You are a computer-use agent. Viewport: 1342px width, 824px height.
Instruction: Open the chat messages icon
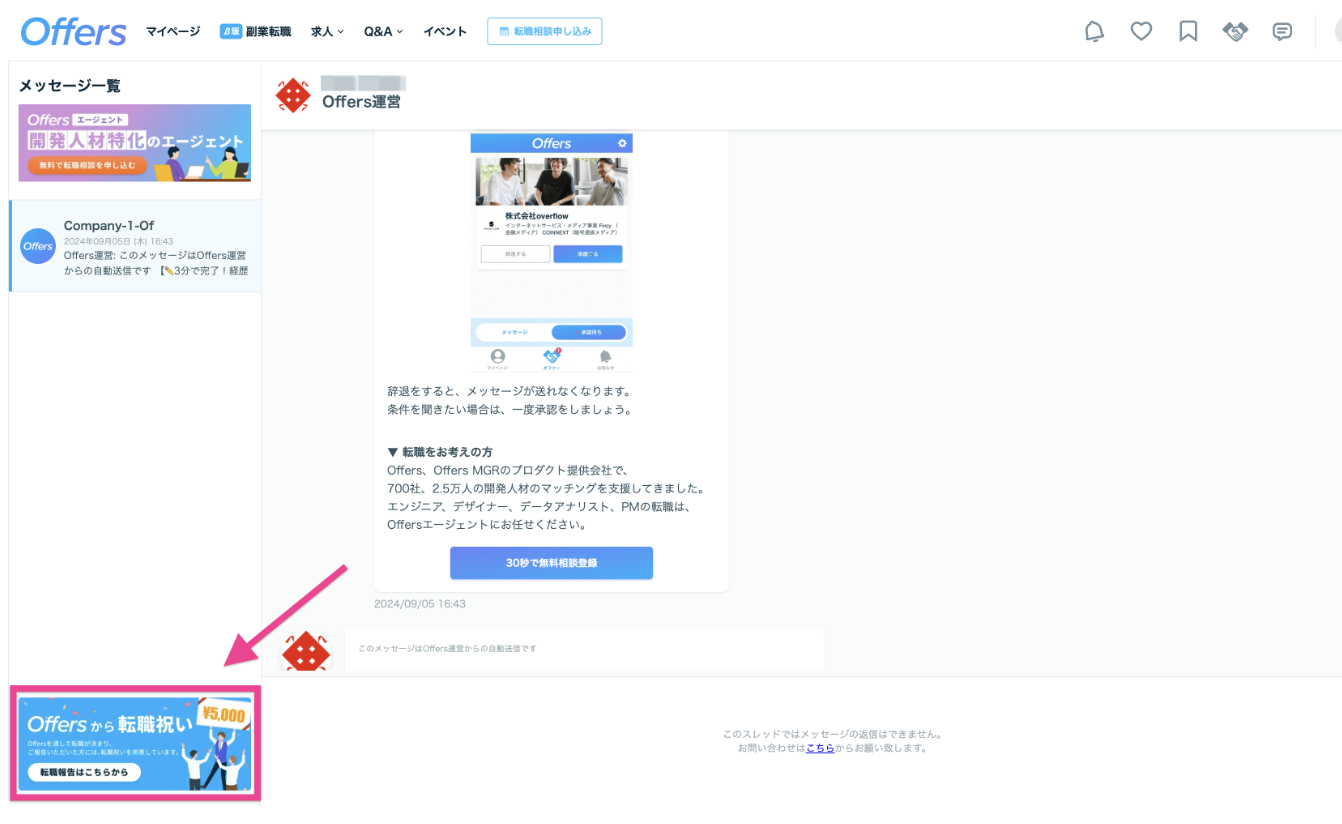[1282, 32]
